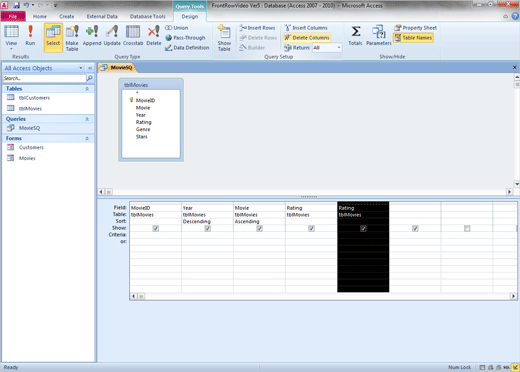This screenshot has width=520, height=372.
Task: Close the MovieSQ query window
Action: pyautogui.click(x=514, y=67)
